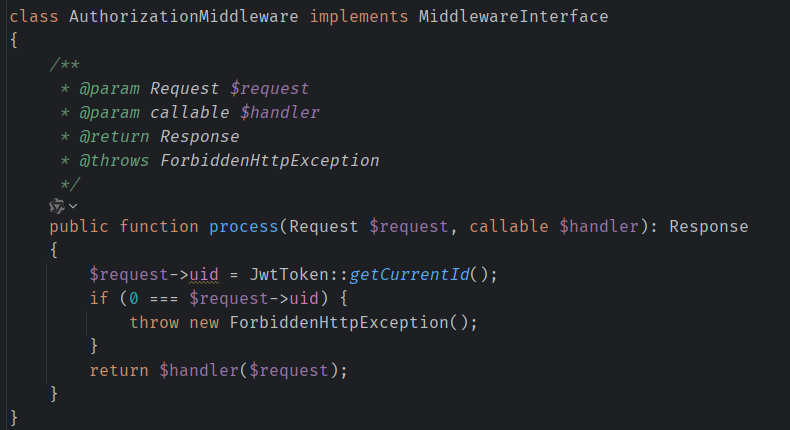Click the @return Response docblock tag

[159, 137]
